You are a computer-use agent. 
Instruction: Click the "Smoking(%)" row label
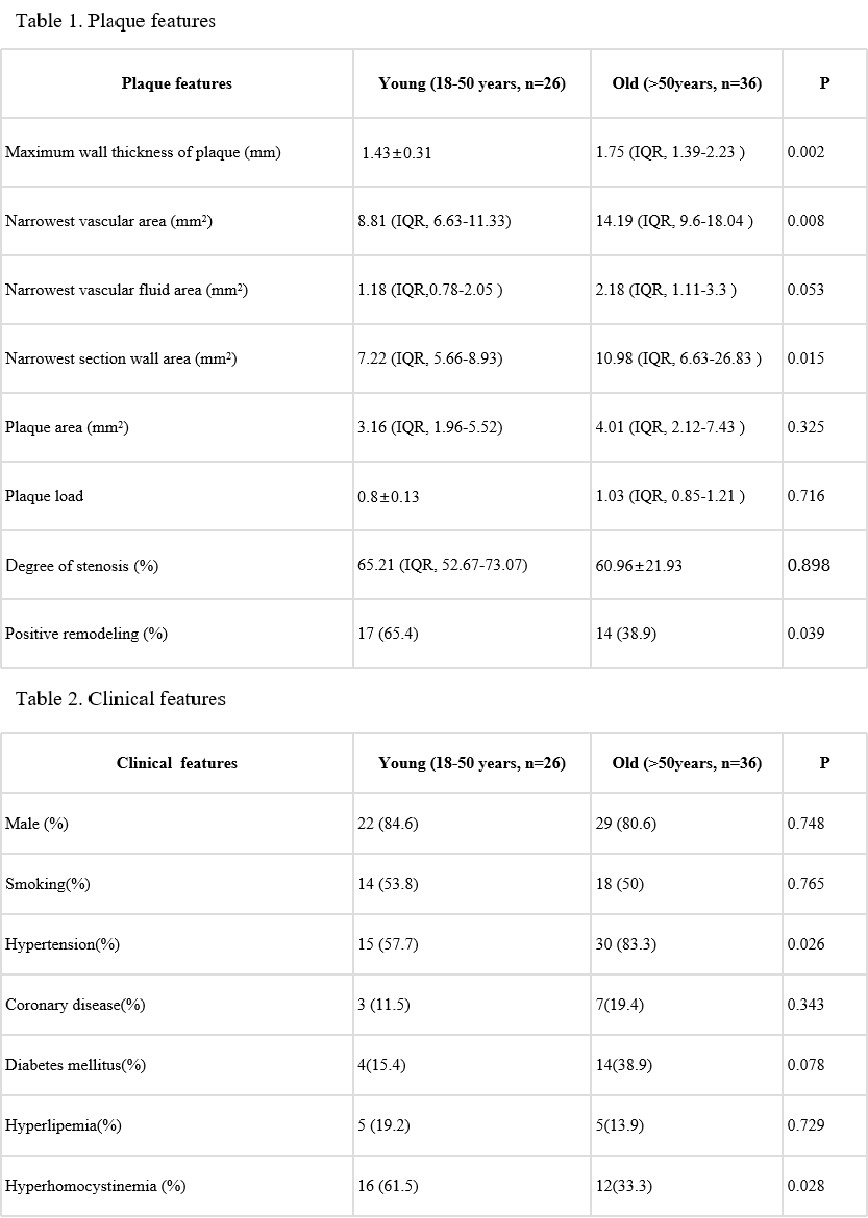click(x=48, y=885)
